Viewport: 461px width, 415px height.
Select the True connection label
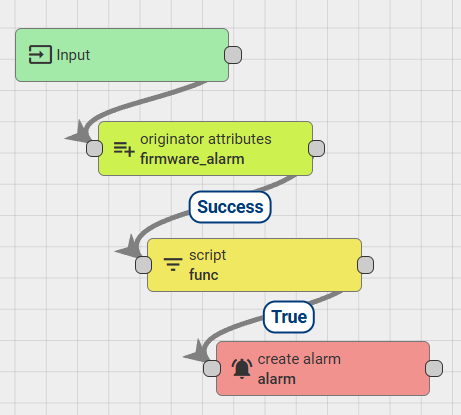(x=289, y=317)
